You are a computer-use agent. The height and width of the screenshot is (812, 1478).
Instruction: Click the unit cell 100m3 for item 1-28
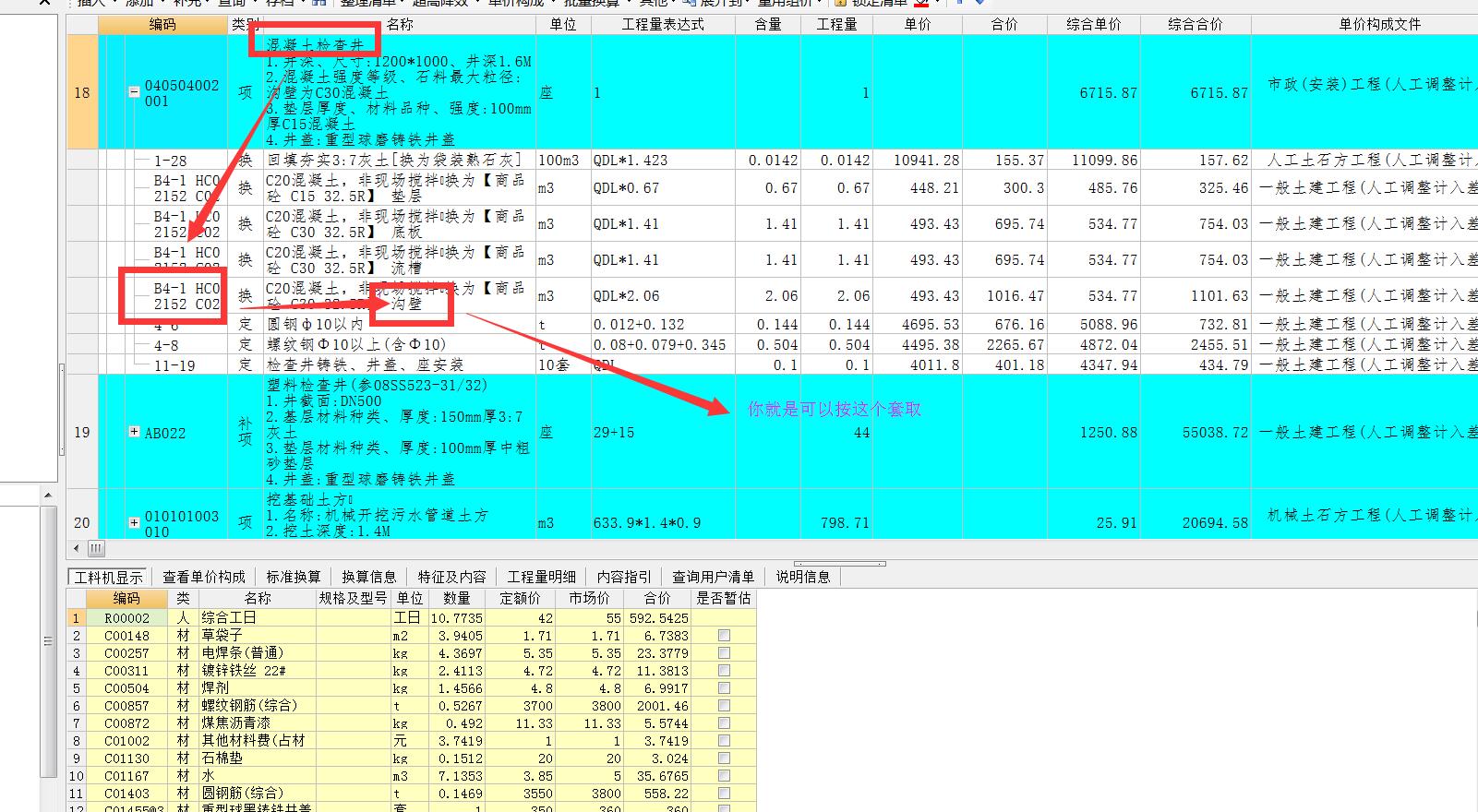(x=563, y=161)
